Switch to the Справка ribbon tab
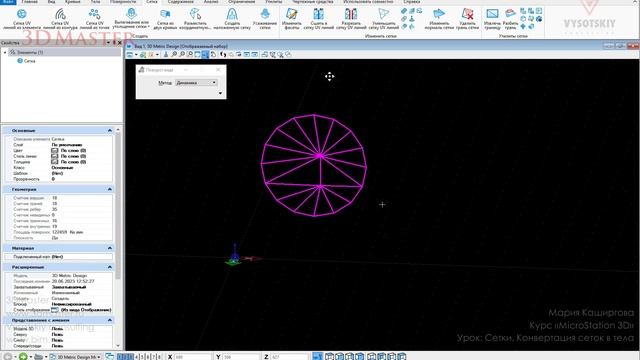The image size is (640, 360). 411,2
